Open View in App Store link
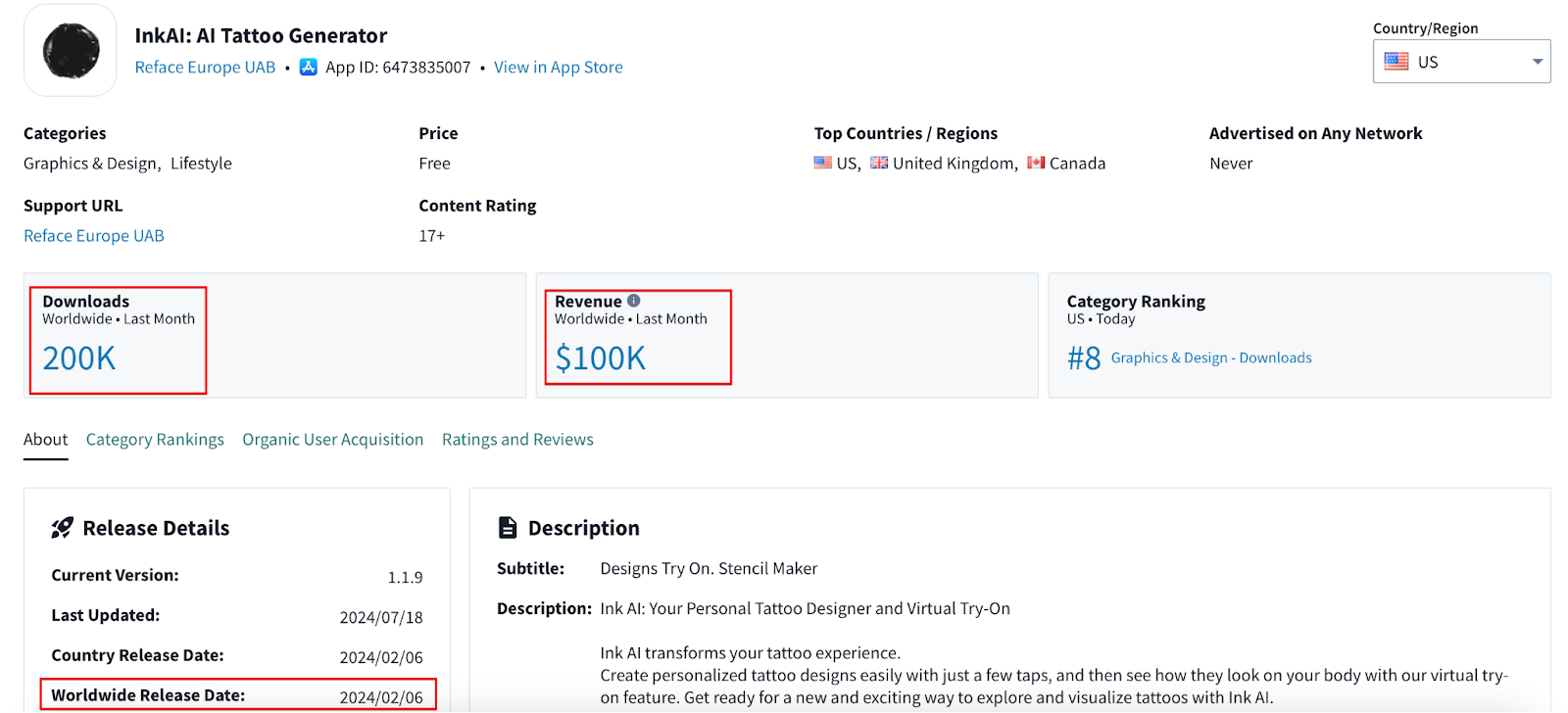 pos(559,67)
